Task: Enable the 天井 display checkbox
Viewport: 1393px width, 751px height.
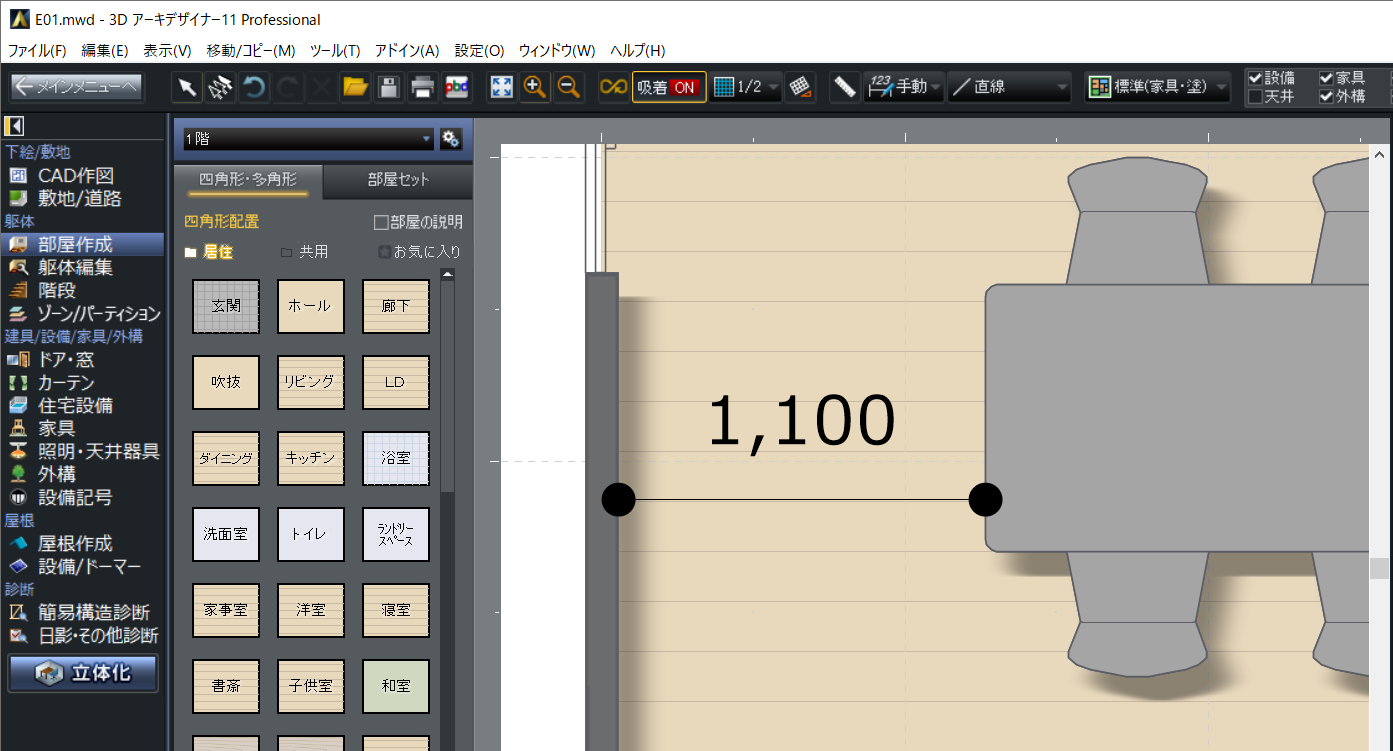Action: 1255,97
